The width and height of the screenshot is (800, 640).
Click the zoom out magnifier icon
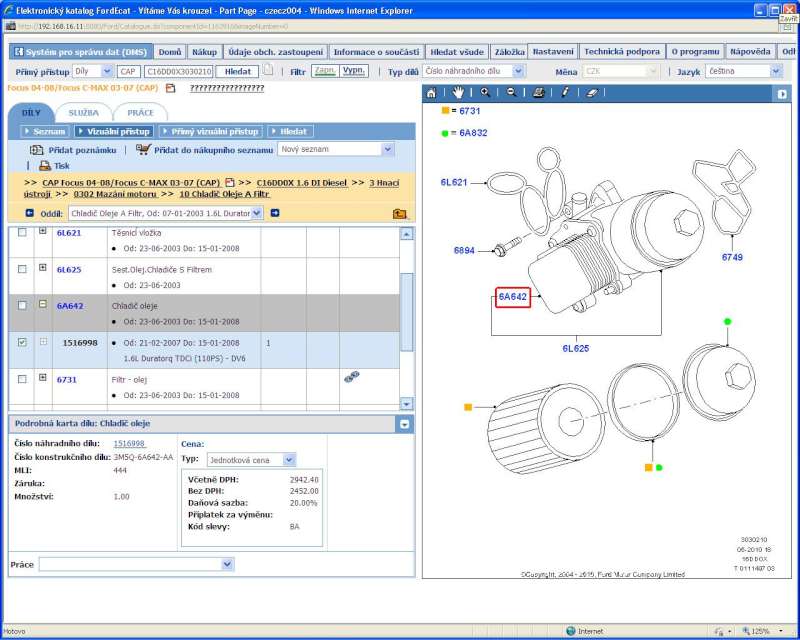[x=511, y=92]
